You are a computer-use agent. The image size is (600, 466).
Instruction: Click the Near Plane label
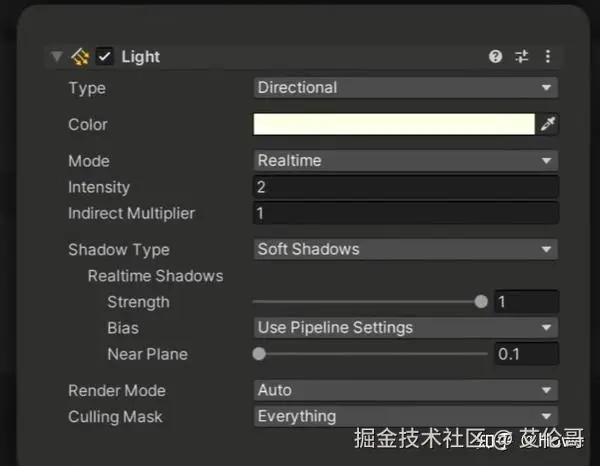pyautogui.click(x=148, y=354)
